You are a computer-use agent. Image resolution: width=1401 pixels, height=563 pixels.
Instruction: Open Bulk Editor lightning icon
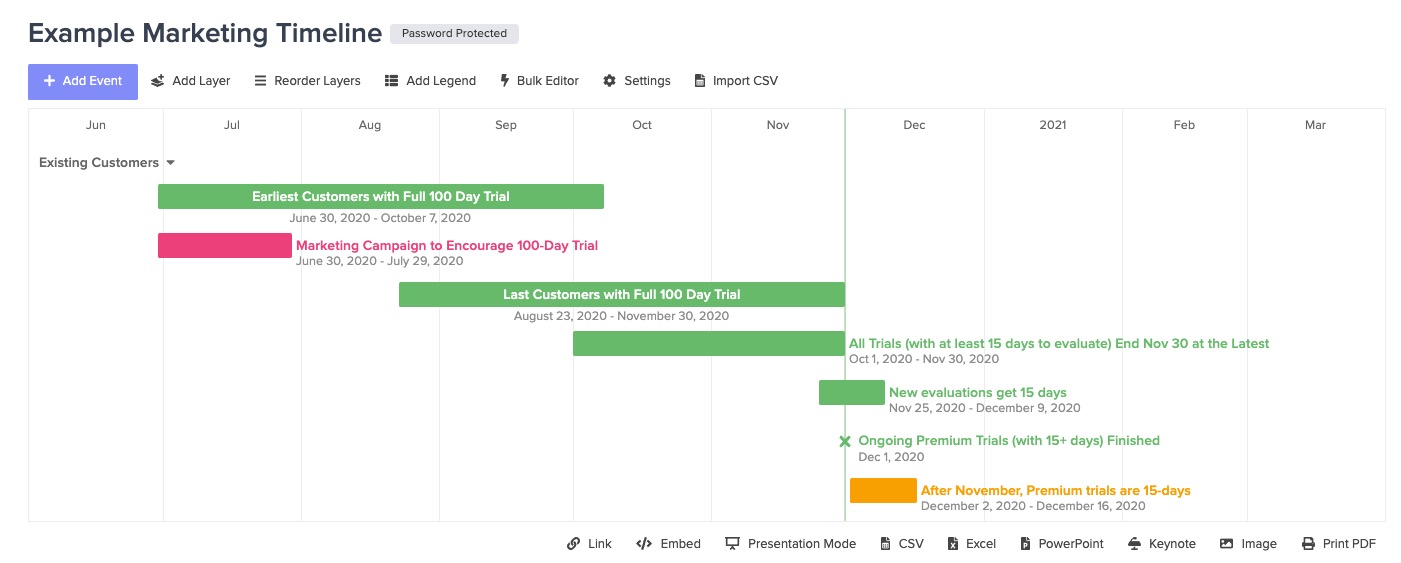[x=505, y=81]
